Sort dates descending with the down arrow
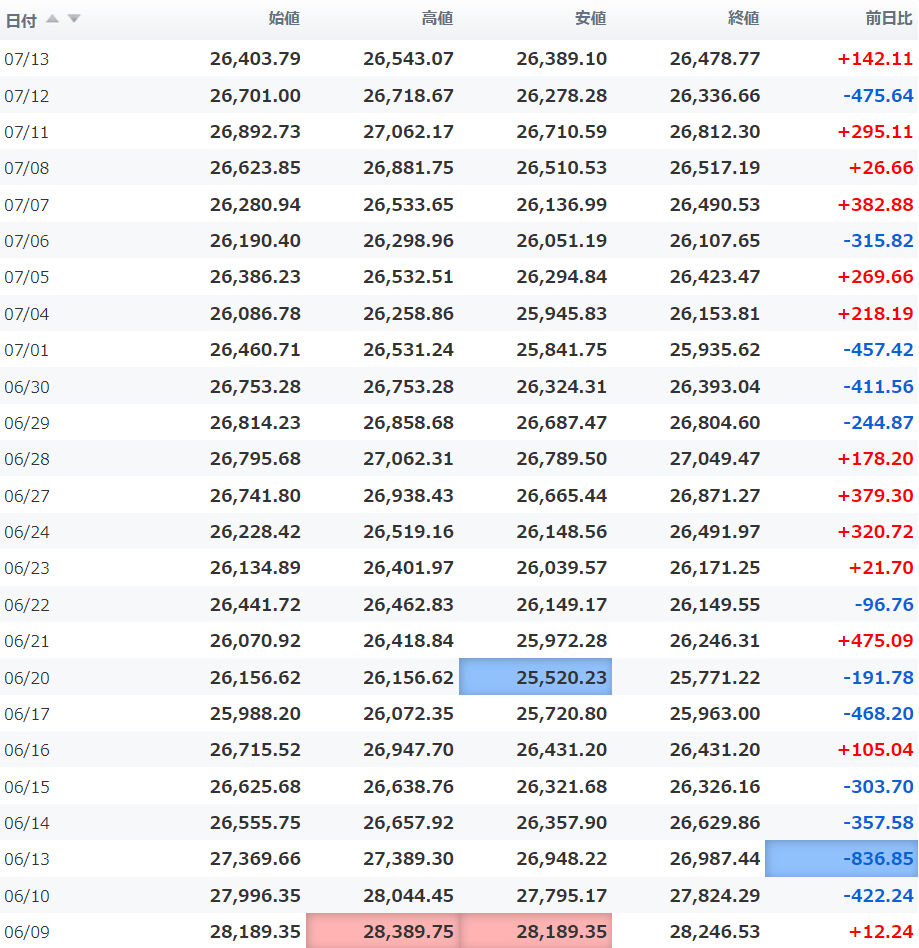The width and height of the screenshot is (919, 948). click(74, 19)
